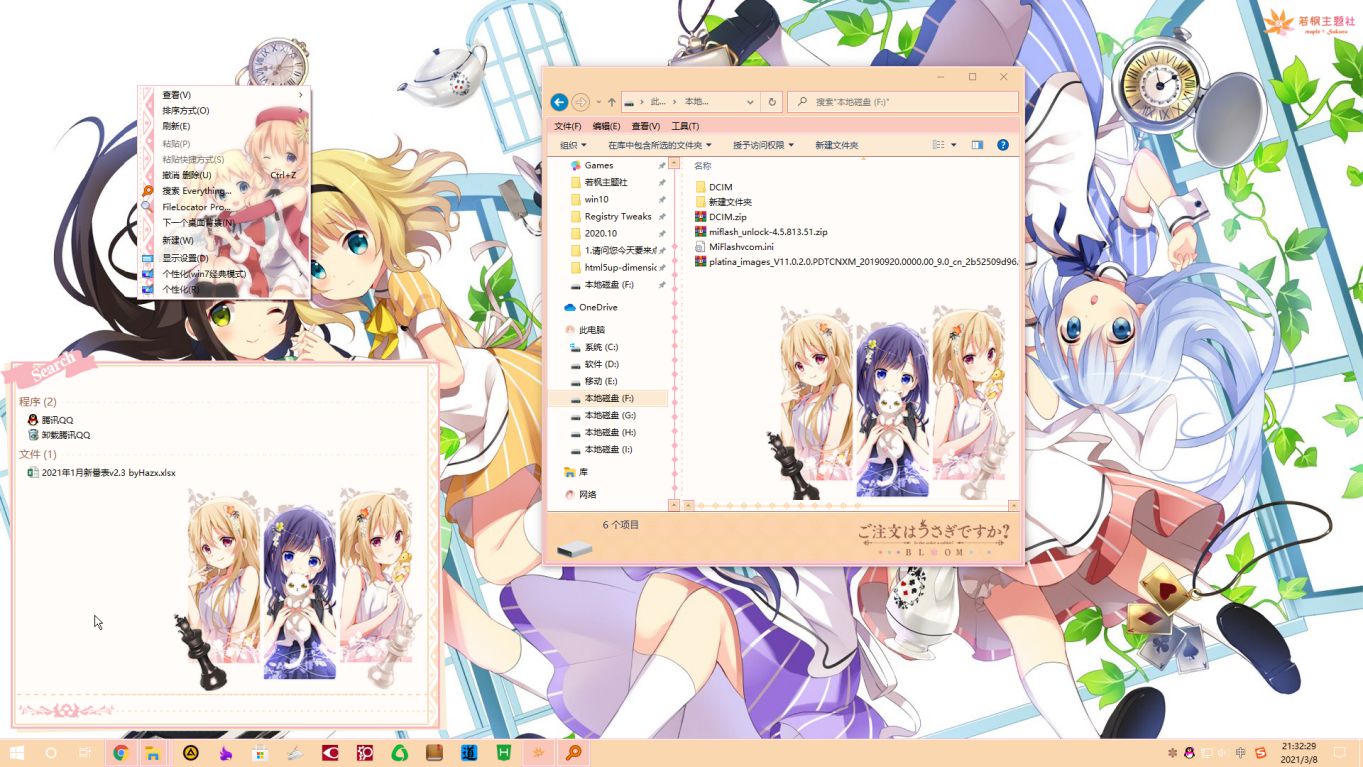Click the Sogou input tray icon
The width and height of the screenshot is (1363, 767).
[x=1260, y=752]
